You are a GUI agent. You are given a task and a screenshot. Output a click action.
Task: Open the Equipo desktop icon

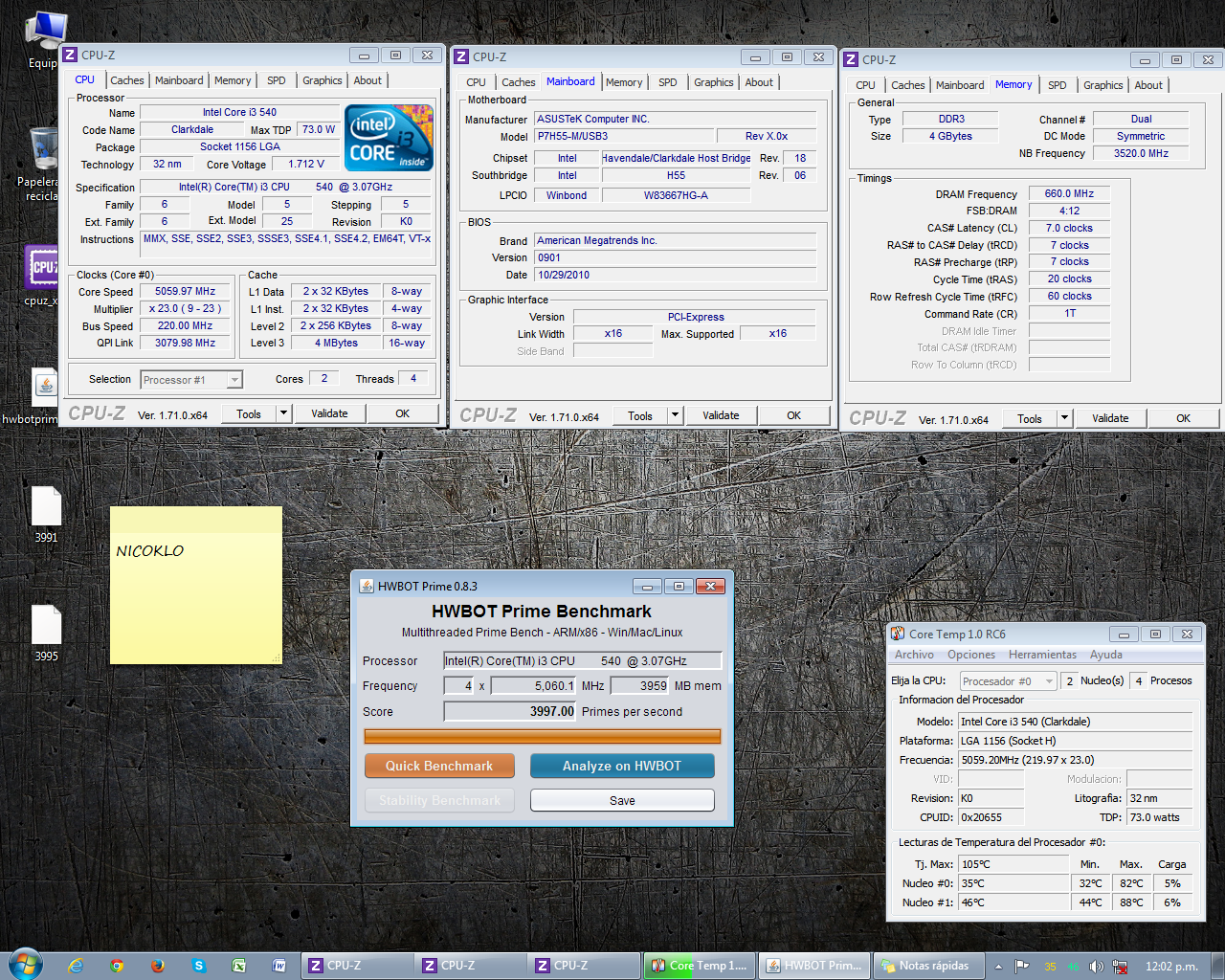[43, 38]
